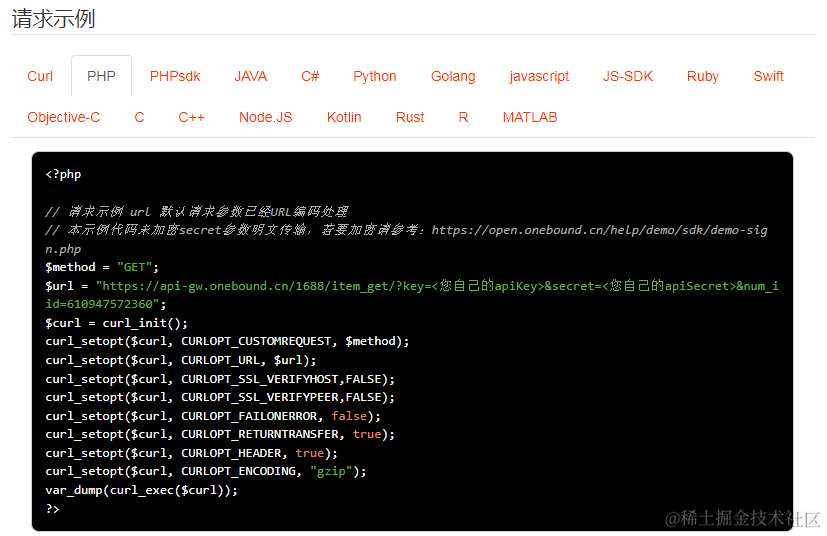The height and width of the screenshot is (536, 827).
Task: Switch to the Node.JS tab
Action: pyautogui.click(x=265, y=117)
